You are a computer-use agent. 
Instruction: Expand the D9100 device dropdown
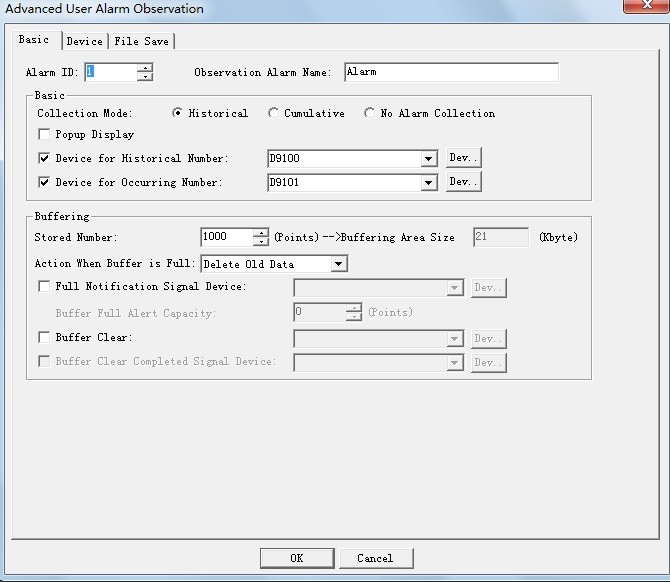429,159
